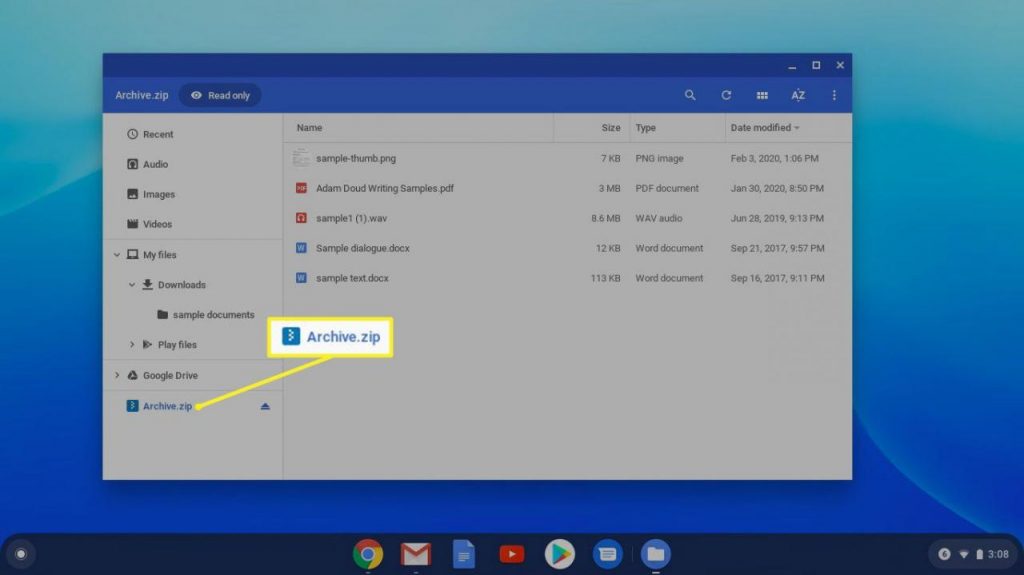Click the Feb 3, 2020, 1:06 PM date
This screenshot has height=575, width=1024.
(x=774, y=158)
